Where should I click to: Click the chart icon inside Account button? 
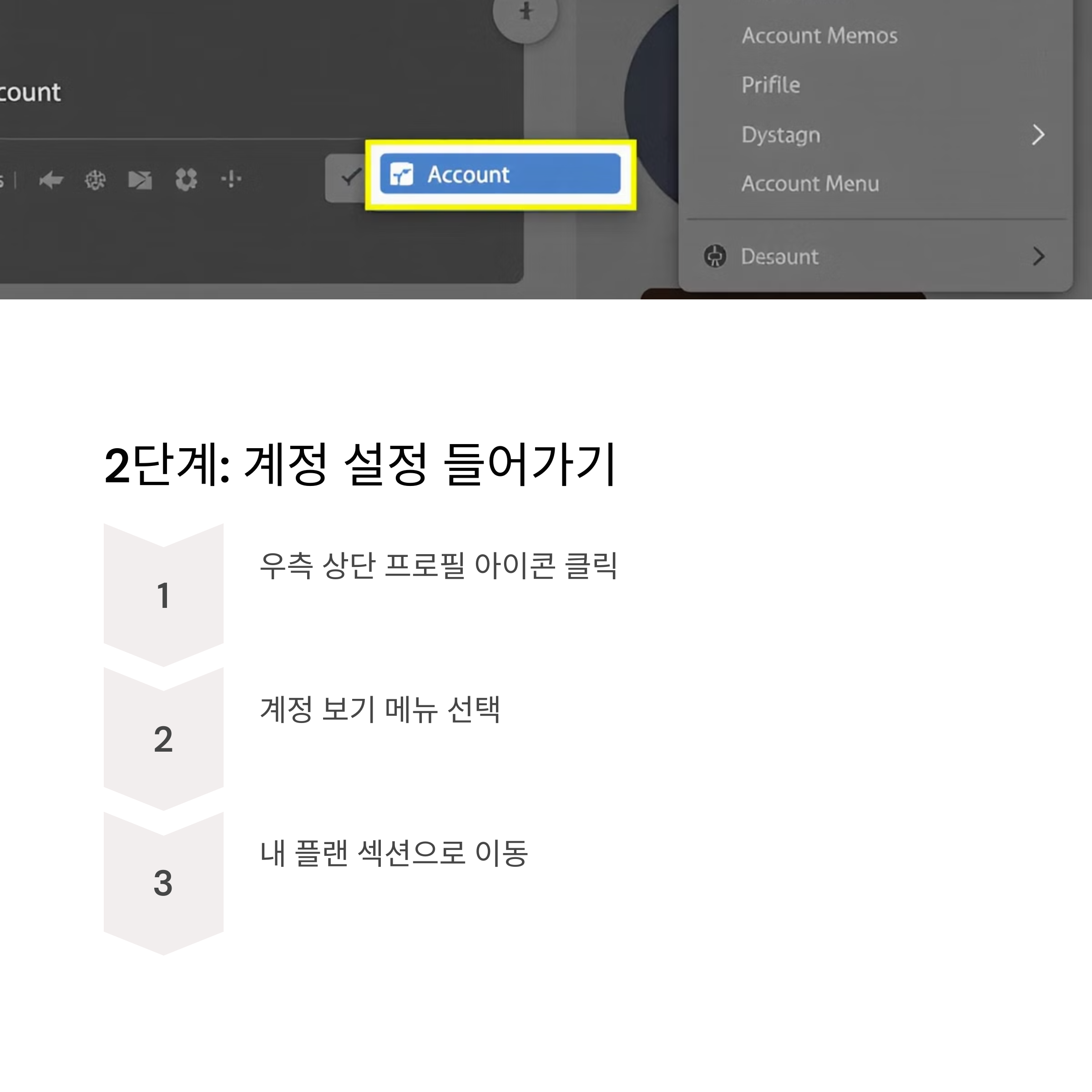click(402, 174)
